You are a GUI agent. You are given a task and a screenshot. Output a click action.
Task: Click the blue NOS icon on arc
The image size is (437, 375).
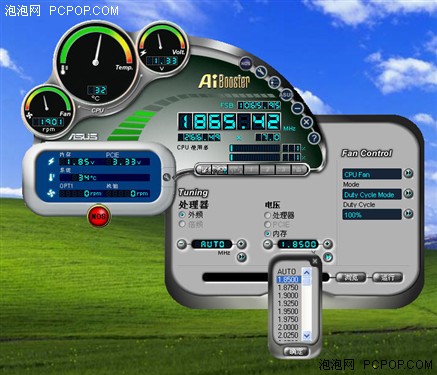(246, 62)
